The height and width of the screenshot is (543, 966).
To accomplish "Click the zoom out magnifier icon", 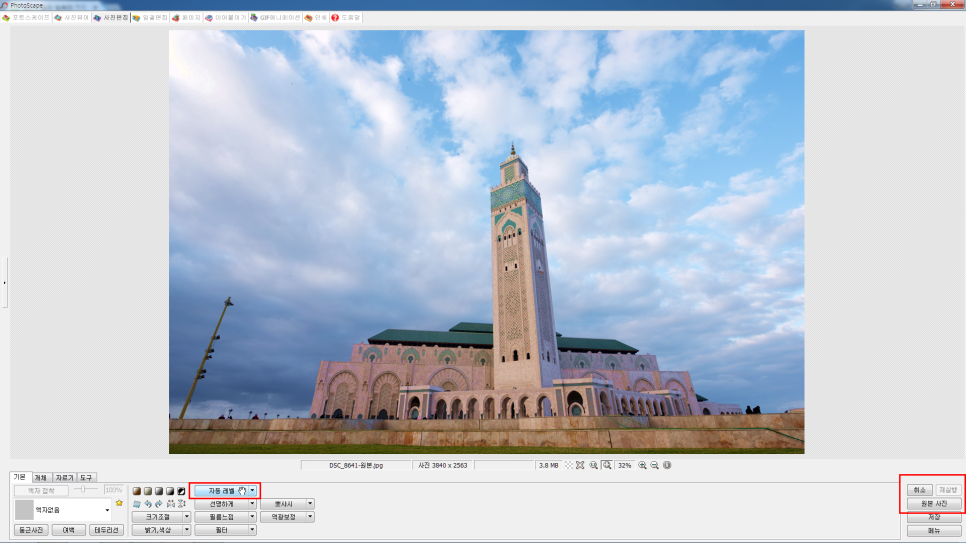I will pyautogui.click(x=654, y=465).
